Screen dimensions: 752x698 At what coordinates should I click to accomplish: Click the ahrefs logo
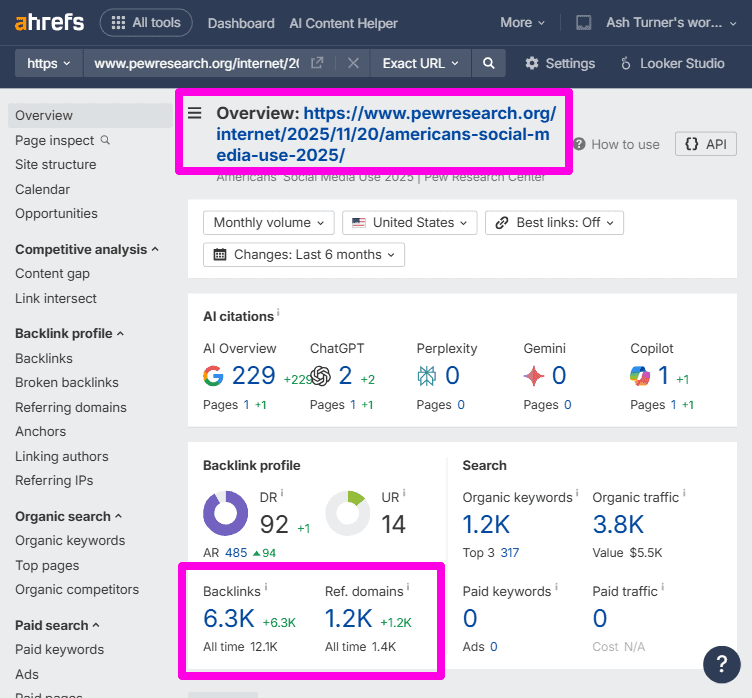(x=49, y=23)
